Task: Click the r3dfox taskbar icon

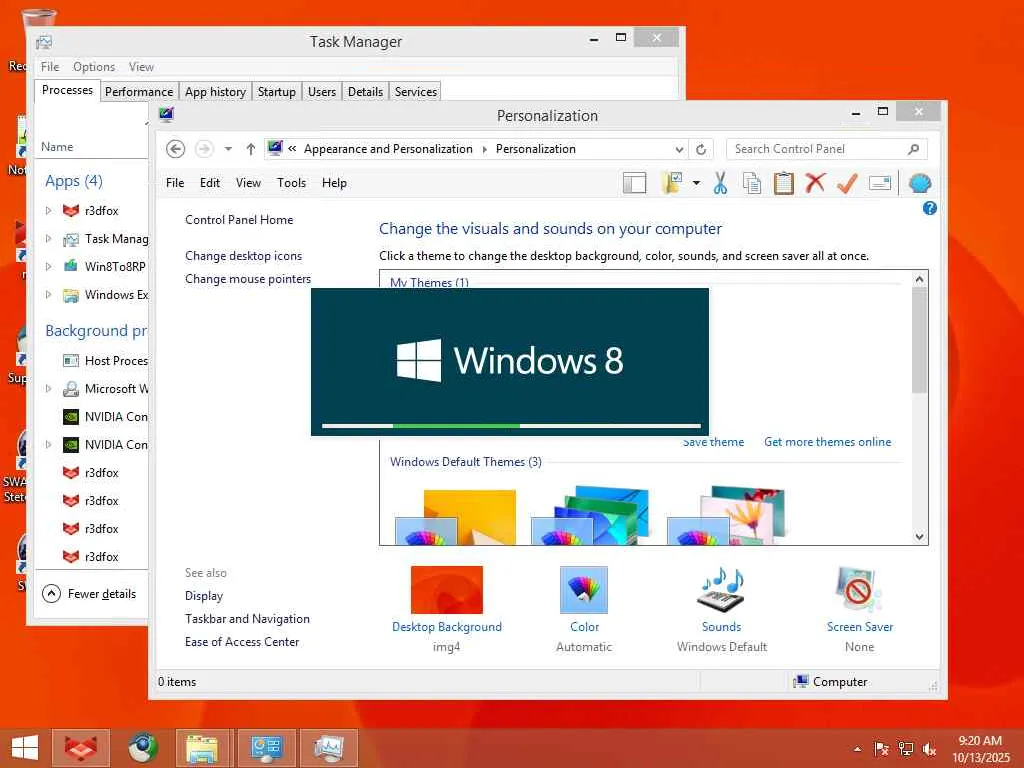Action: coord(80,748)
